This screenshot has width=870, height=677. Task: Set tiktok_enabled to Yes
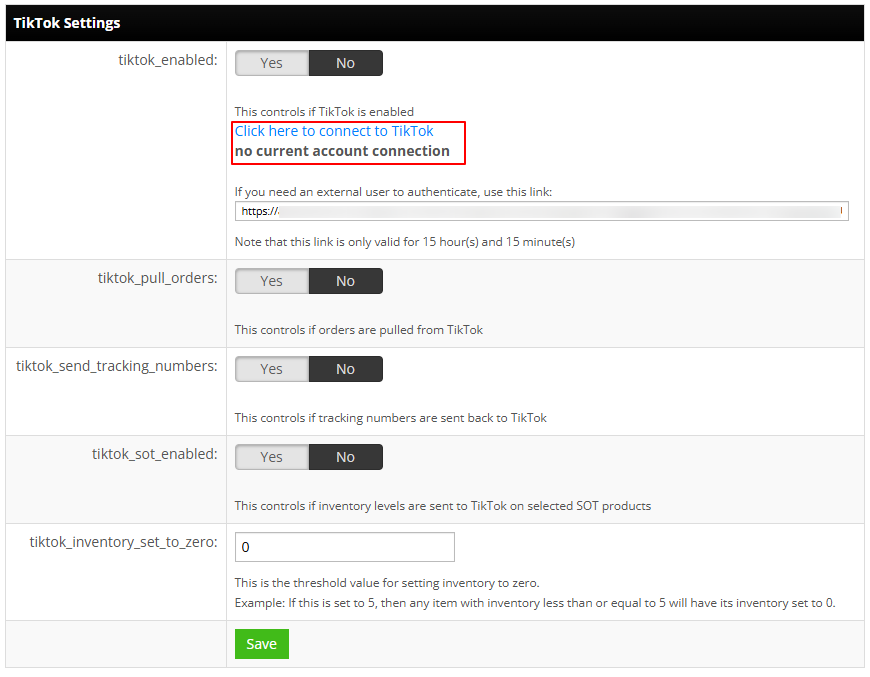[x=272, y=63]
